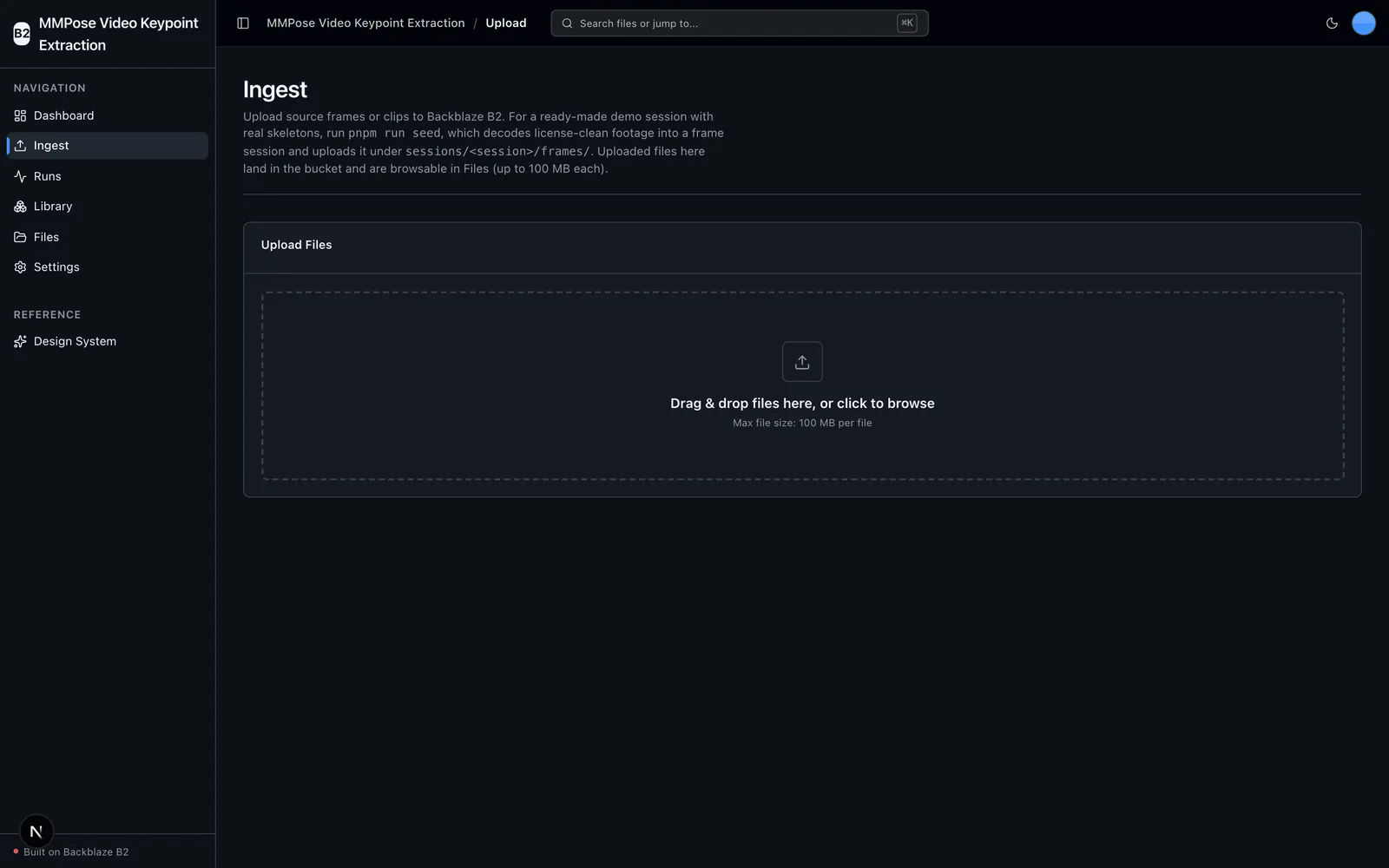Open the user avatar menu
This screenshot has width=1389, height=868.
[1364, 23]
